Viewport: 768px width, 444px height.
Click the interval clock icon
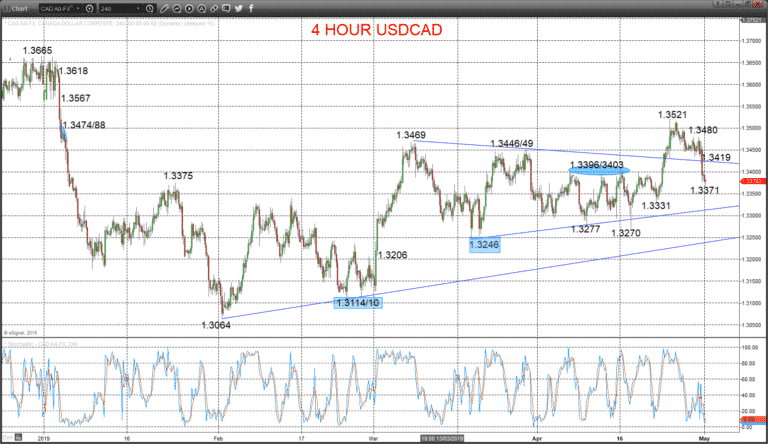point(150,8)
